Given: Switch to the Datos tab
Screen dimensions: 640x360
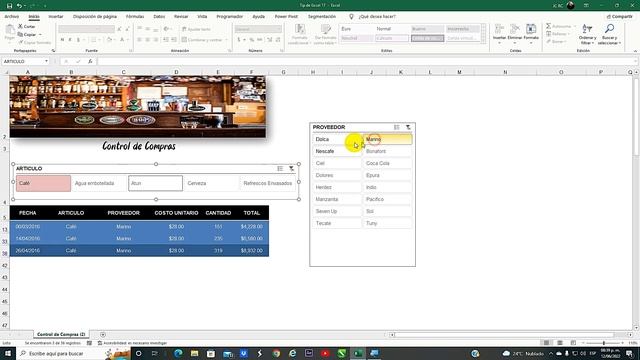Looking at the screenshot, I should pyautogui.click(x=159, y=17).
